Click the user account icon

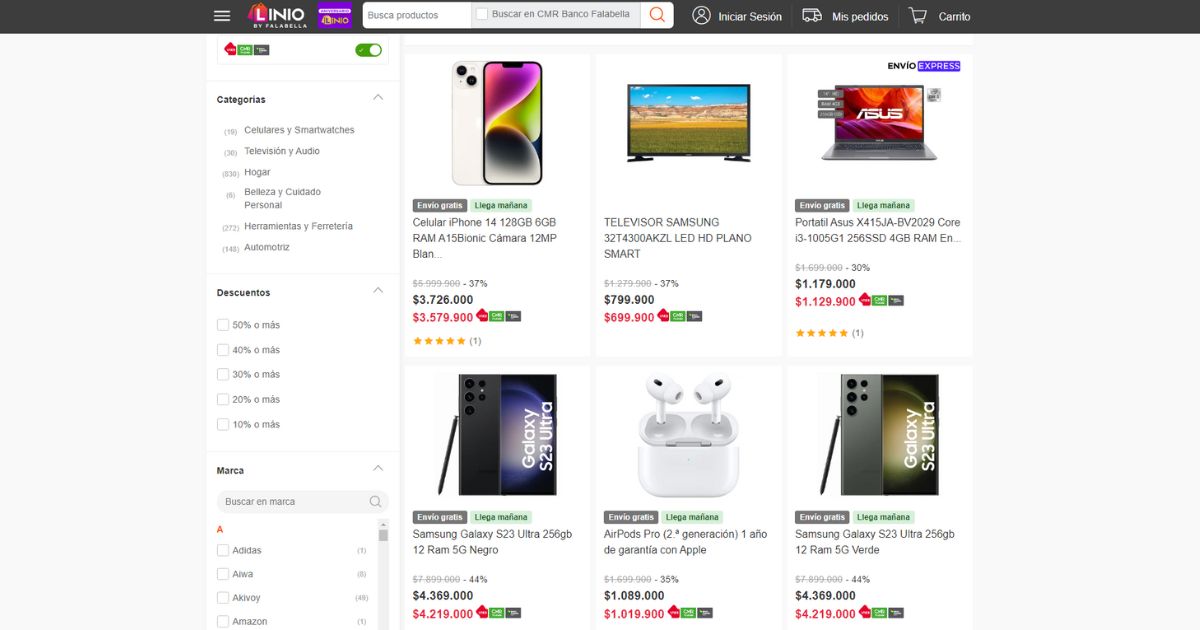coord(702,16)
